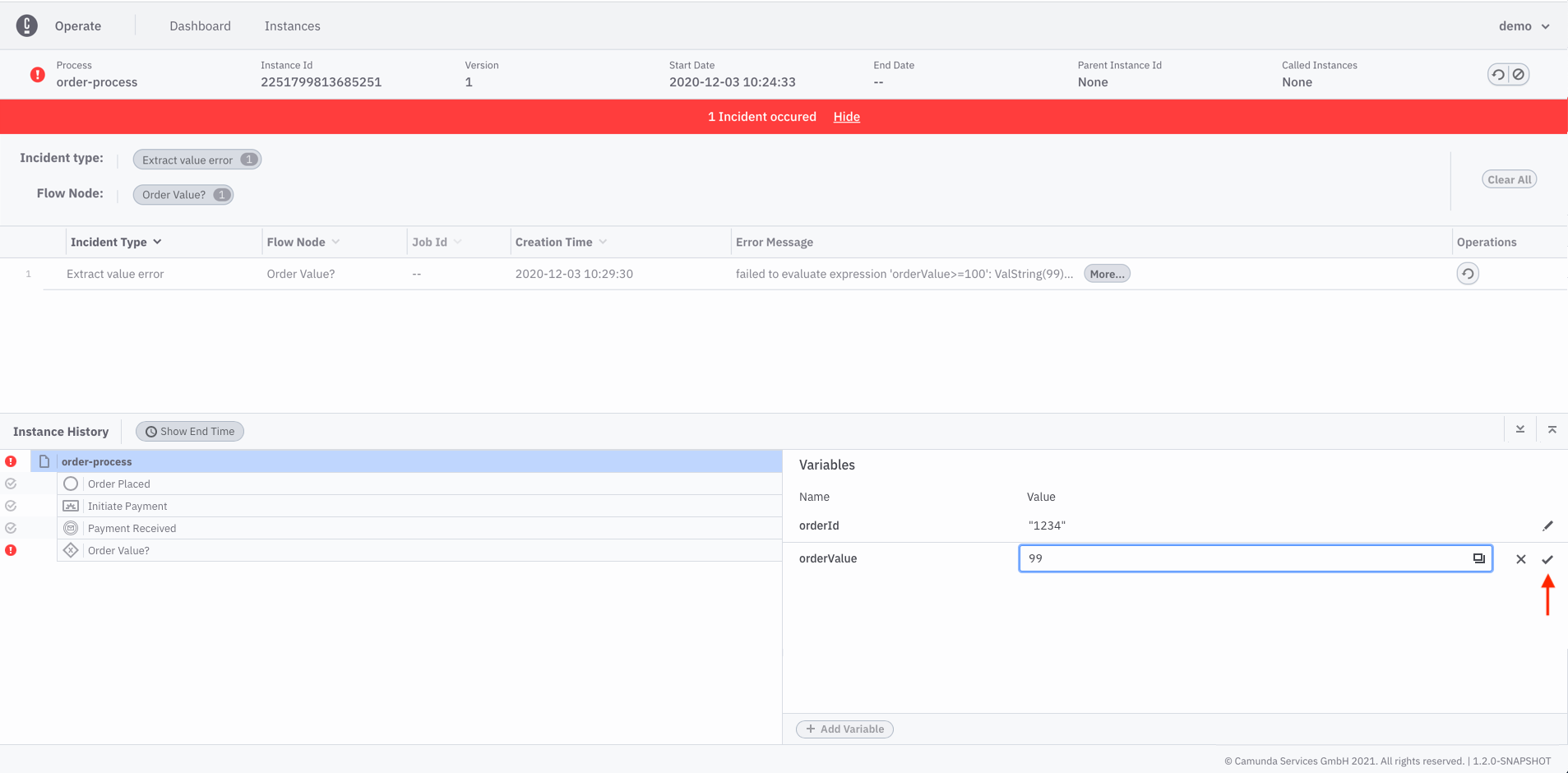The width and height of the screenshot is (1568, 773).
Task: Open the Instances tab
Action: coord(292,26)
